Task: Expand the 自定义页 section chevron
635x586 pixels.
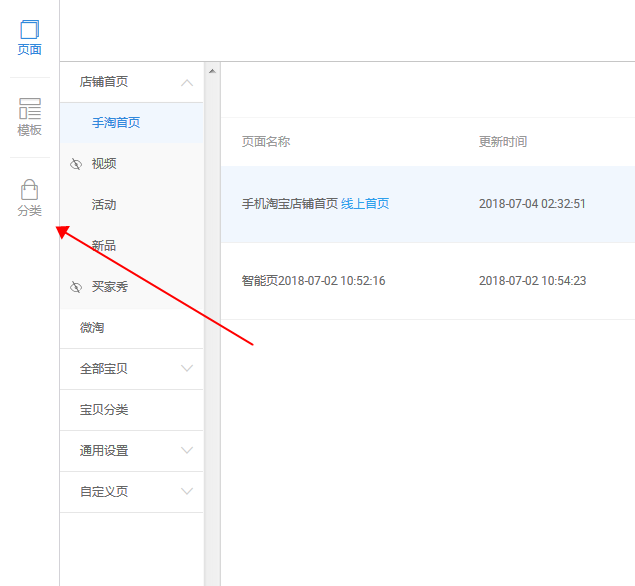Action: pos(187,492)
